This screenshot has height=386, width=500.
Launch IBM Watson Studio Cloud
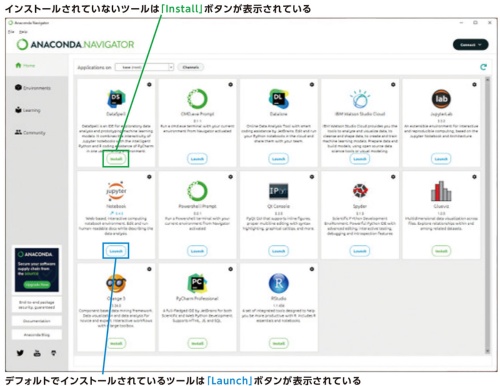[360, 159]
